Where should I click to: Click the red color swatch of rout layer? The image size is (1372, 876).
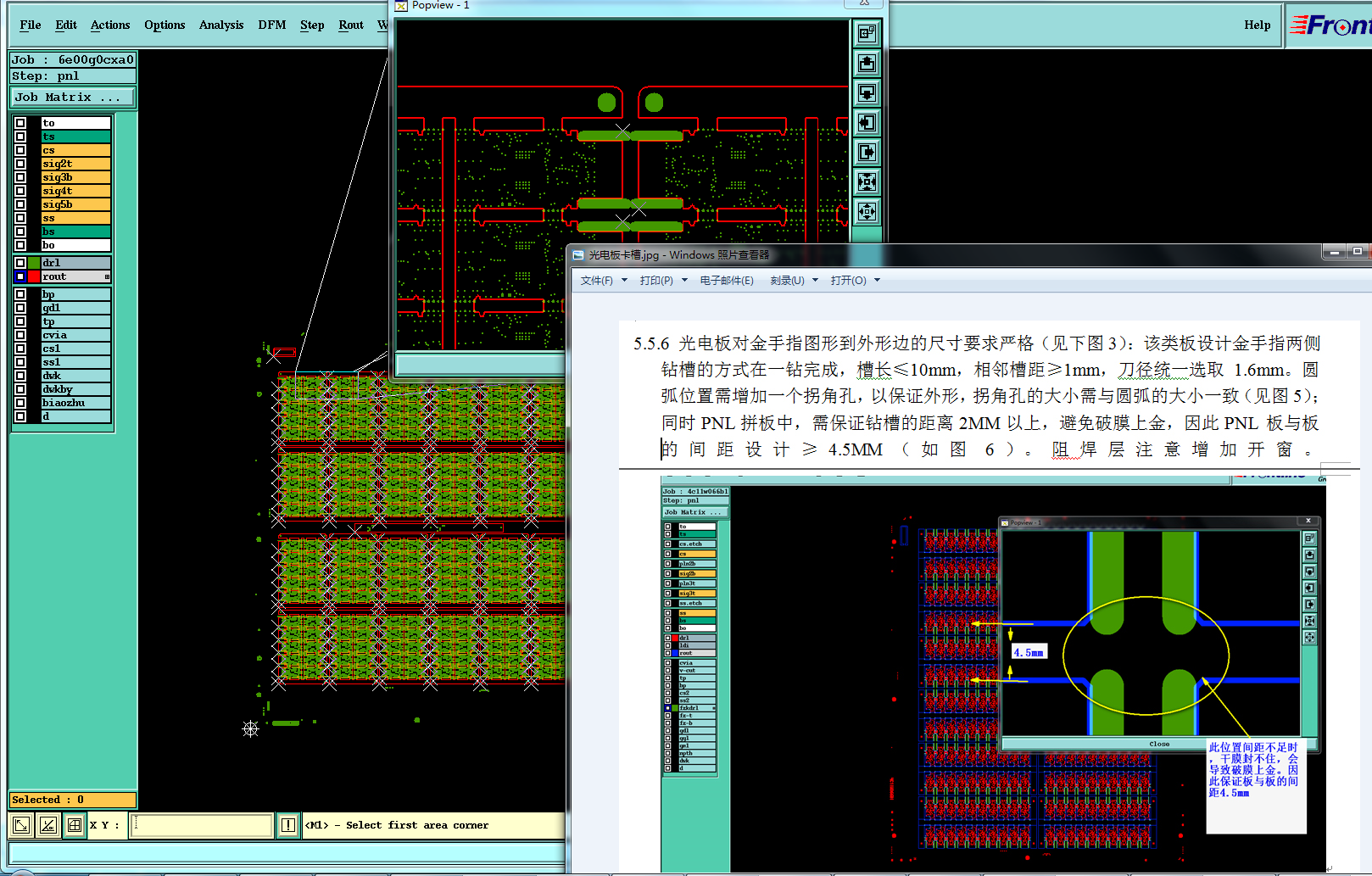34,276
